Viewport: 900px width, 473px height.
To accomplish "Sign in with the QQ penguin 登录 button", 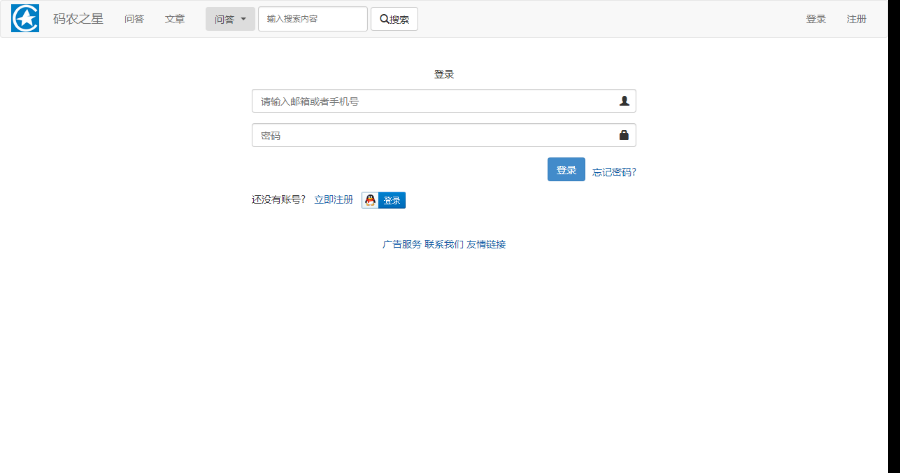I will pyautogui.click(x=383, y=200).
